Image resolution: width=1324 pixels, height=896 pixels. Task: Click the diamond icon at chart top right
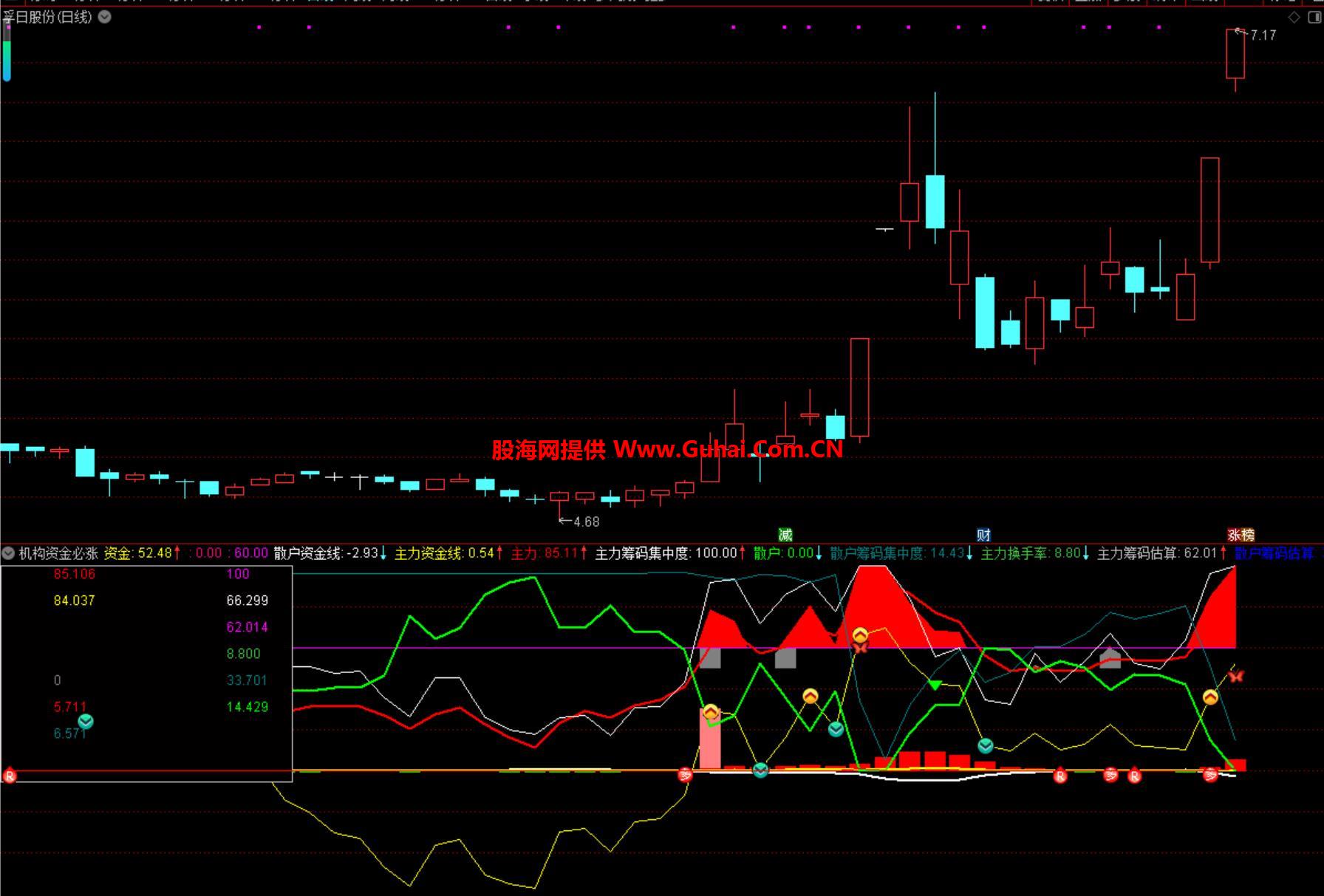pos(1294,17)
